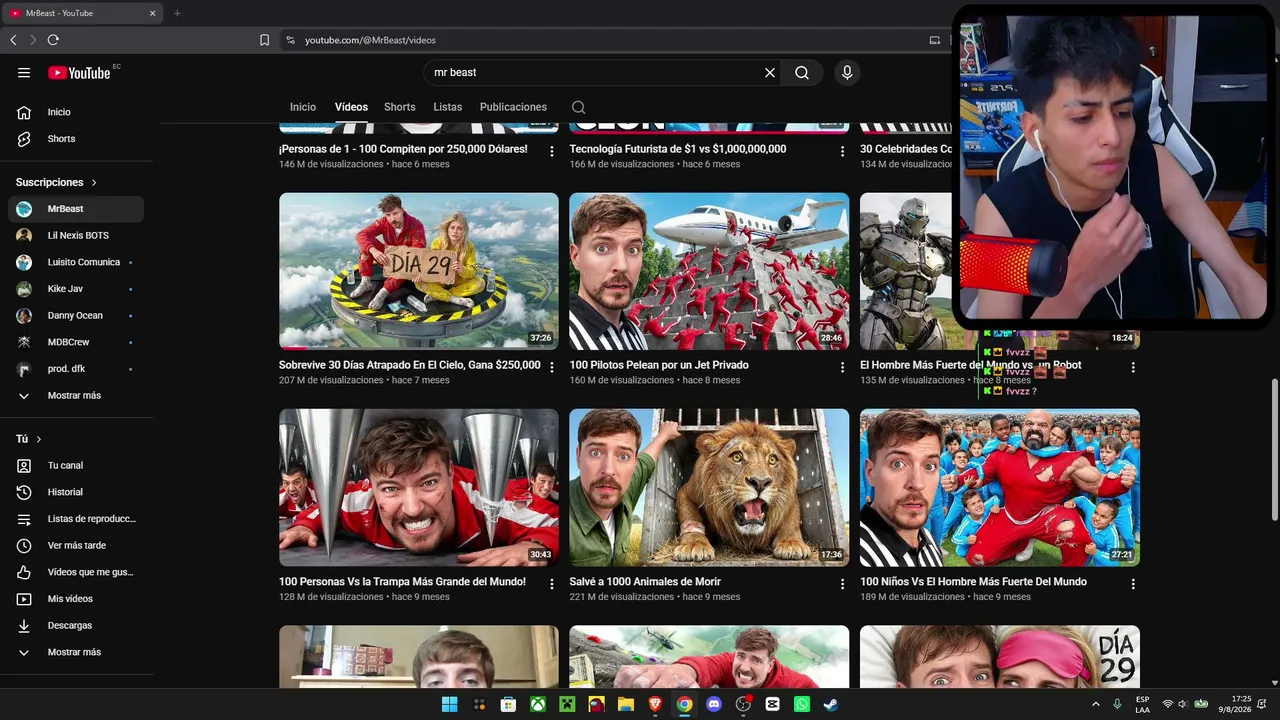Screen dimensions: 1280x720
Task: Open the ESP LAA language indicator
Action: [1142, 704]
